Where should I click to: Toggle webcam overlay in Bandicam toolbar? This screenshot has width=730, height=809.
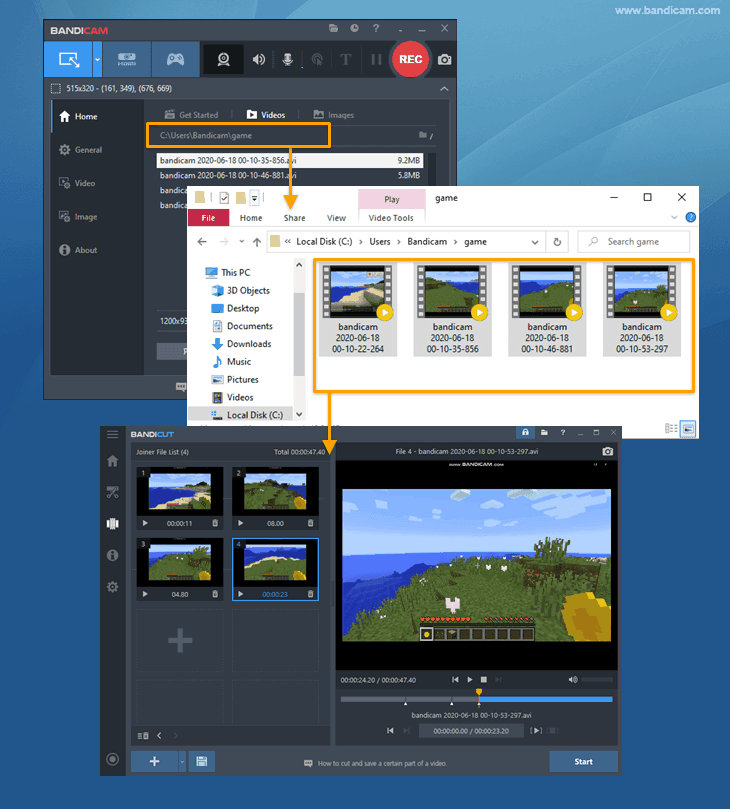(223, 60)
